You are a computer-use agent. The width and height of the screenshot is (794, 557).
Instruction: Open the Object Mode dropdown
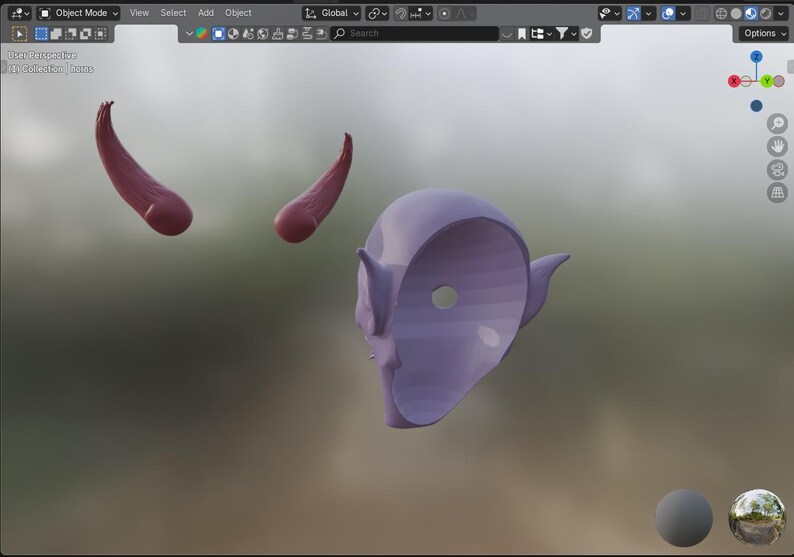click(79, 13)
